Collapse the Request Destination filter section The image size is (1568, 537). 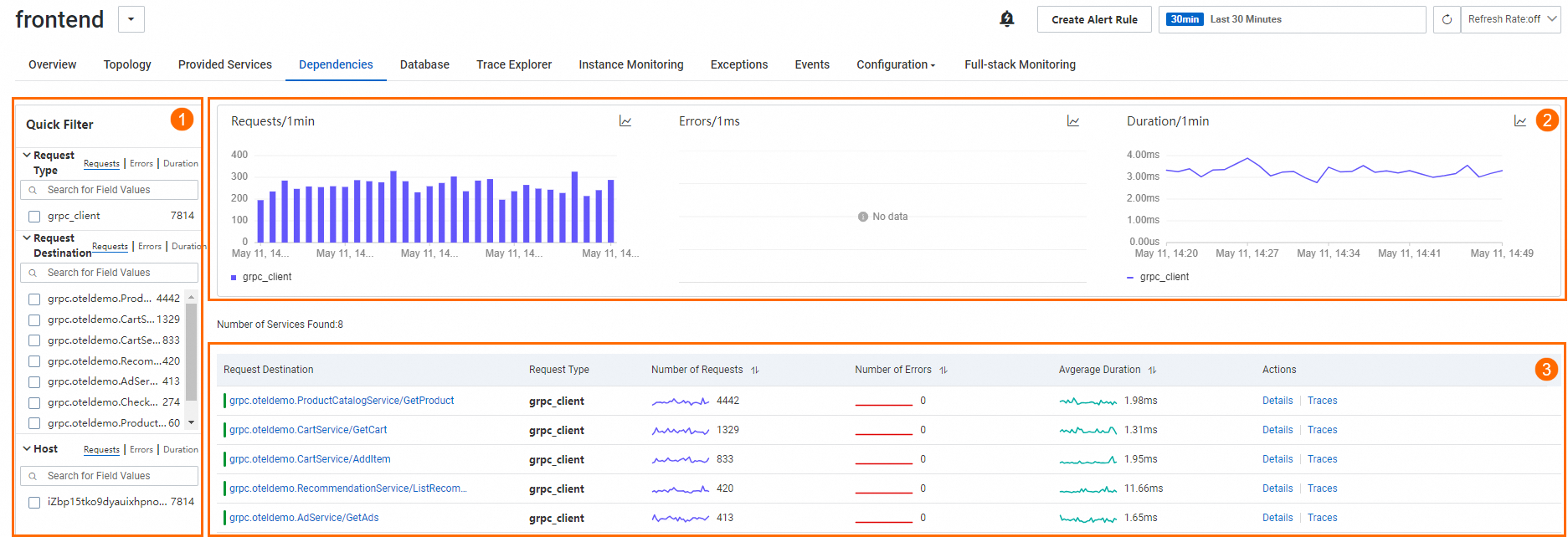click(x=27, y=238)
